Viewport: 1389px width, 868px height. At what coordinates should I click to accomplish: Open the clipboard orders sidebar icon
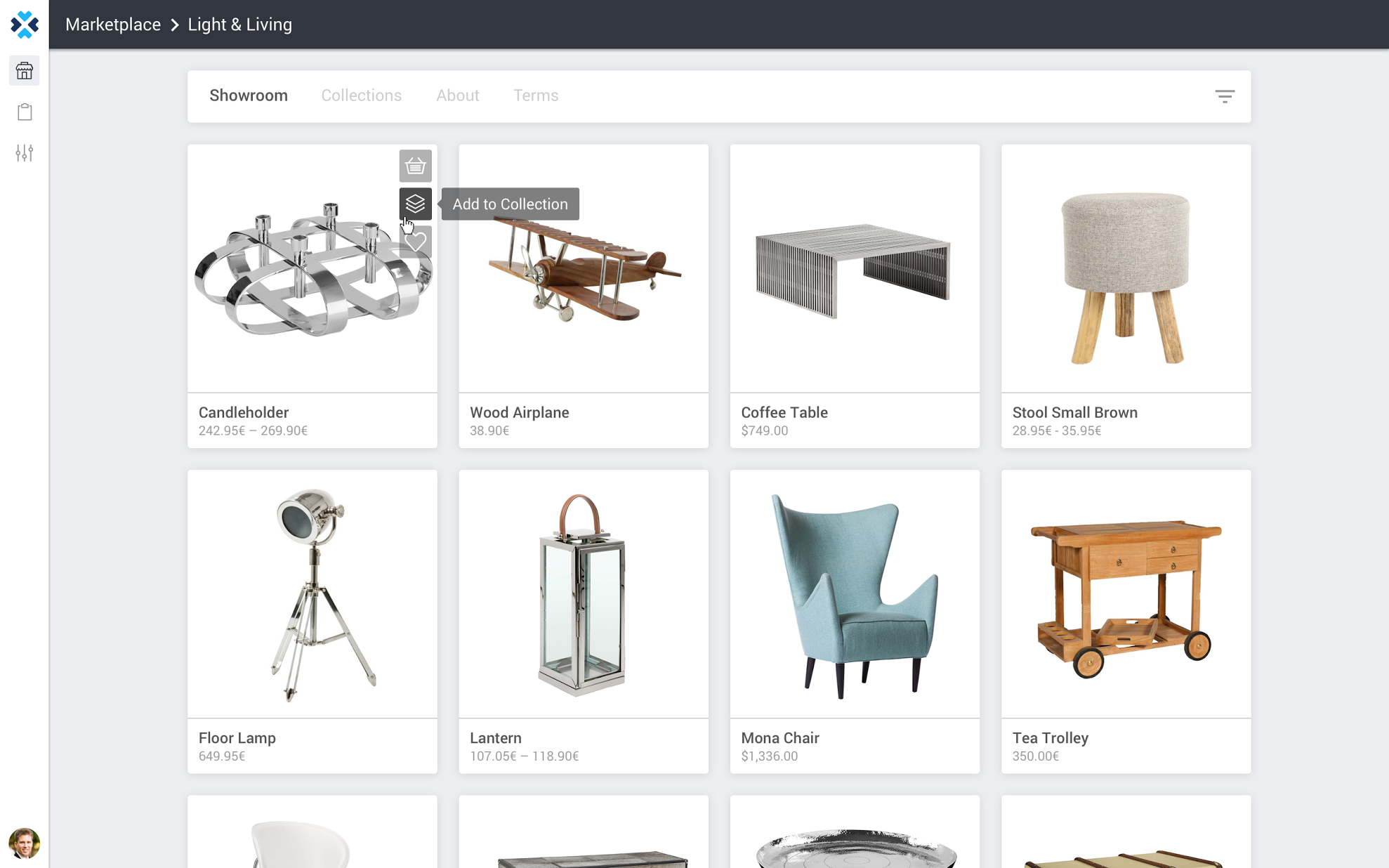(x=25, y=112)
